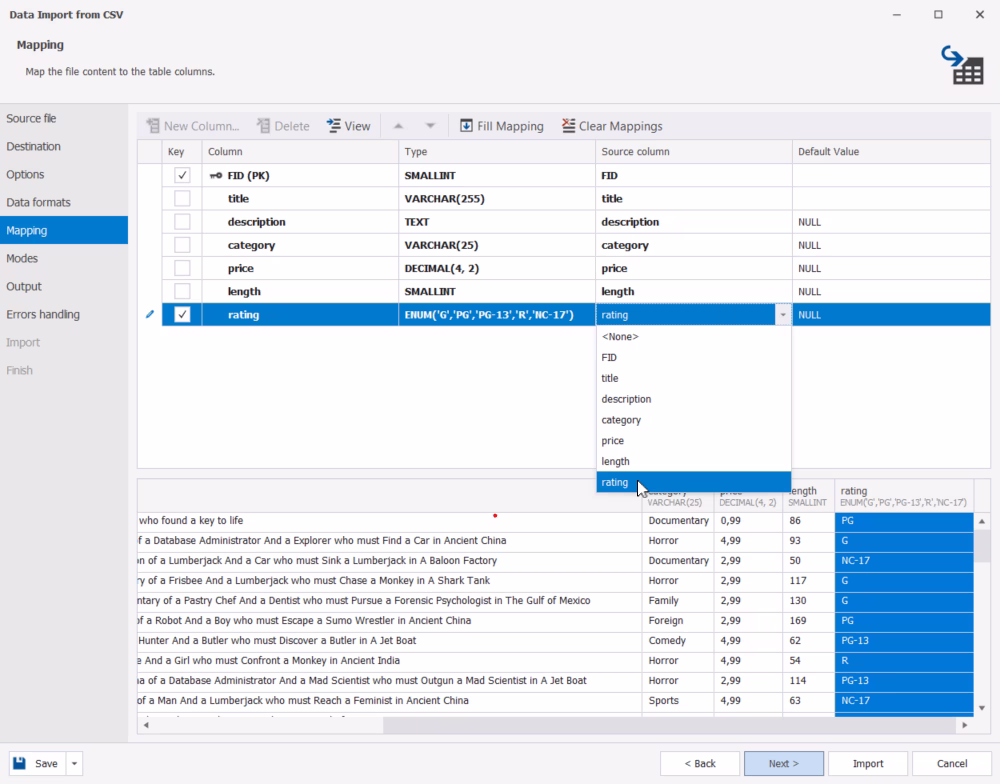This screenshot has width=1000, height=784.
Task: Select <None> in source column list
Action: click(x=694, y=336)
